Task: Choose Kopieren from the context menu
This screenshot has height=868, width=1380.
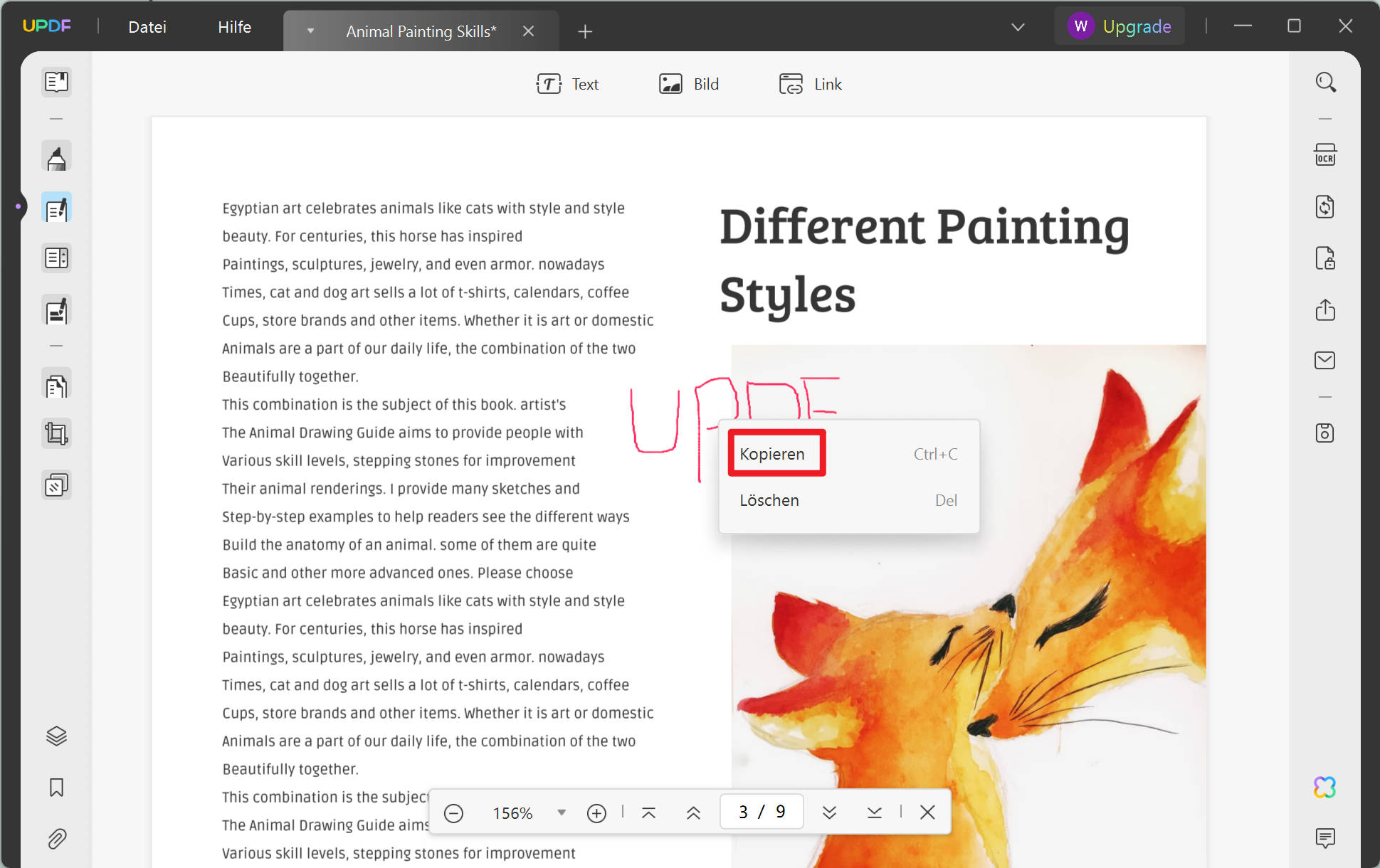Action: pos(848,454)
